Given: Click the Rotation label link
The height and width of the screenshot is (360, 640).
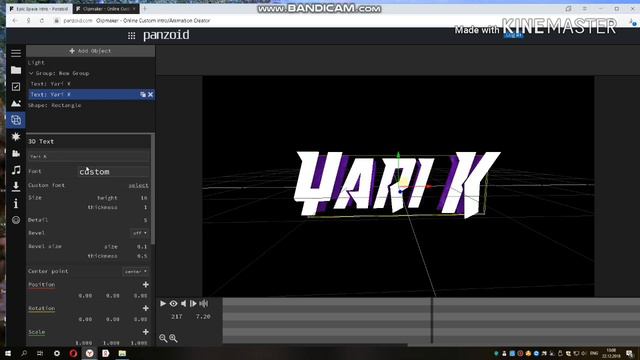Looking at the screenshot, I should click(x=42, y=308).
